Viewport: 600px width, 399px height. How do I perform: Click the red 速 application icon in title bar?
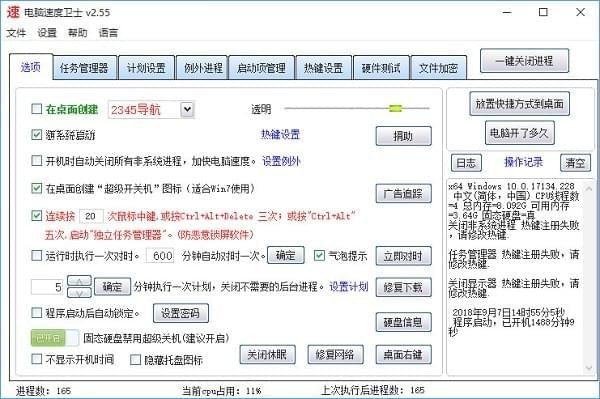(13, 12)
